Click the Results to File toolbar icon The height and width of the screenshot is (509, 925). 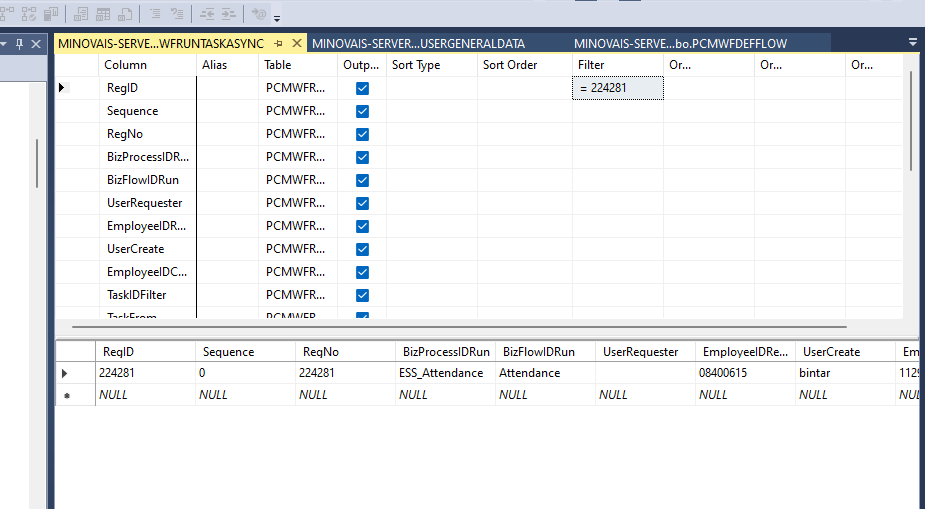[125, 14]
